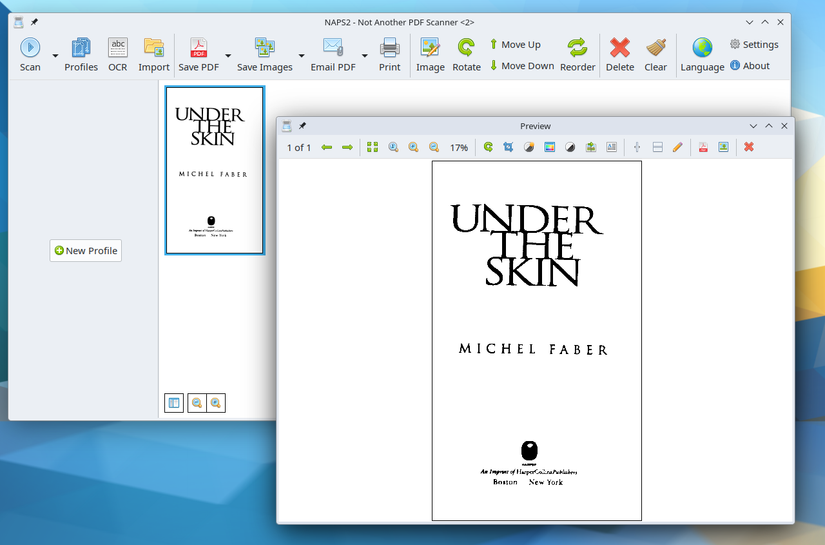Click the New Profile button

tap(86, 250)
